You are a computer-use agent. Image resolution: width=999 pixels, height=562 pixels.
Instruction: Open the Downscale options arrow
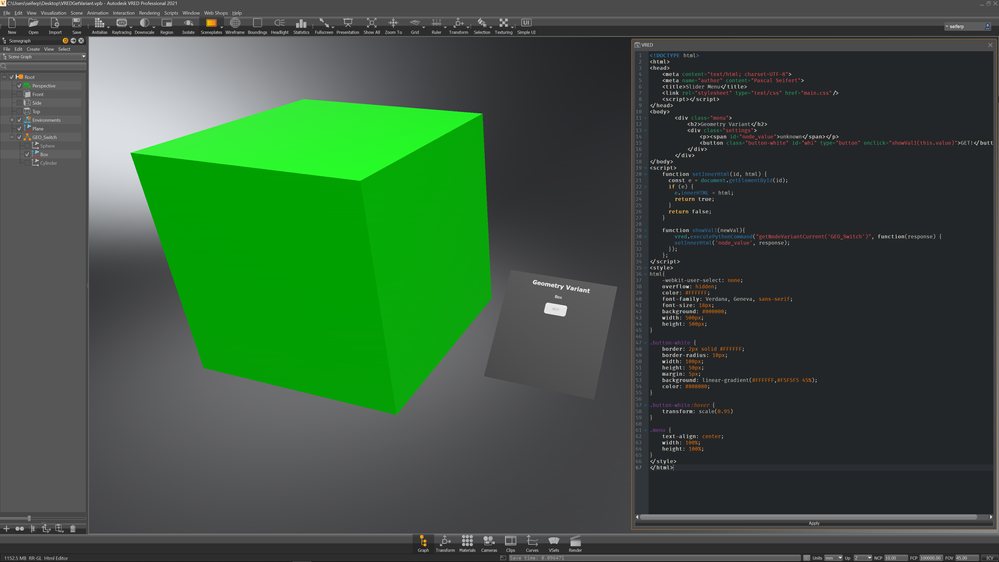coord(154,27)
